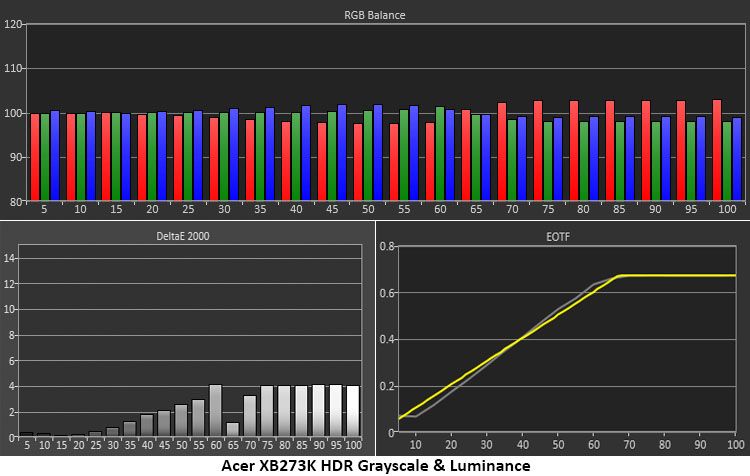This screenshot has height=476, width=750.
Task: Select the red bar at 5 in RGB Balance
Action: click(34, 157)
